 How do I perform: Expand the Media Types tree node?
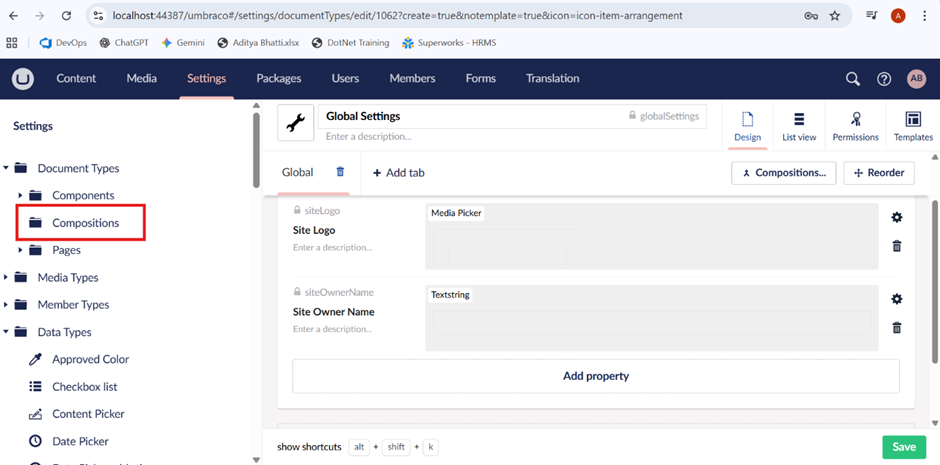(x=7, y=278)
